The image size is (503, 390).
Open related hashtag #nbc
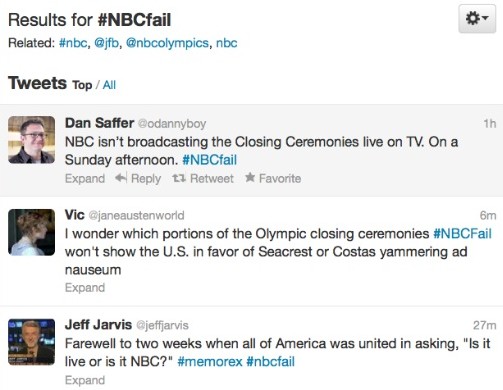[74, 43]
